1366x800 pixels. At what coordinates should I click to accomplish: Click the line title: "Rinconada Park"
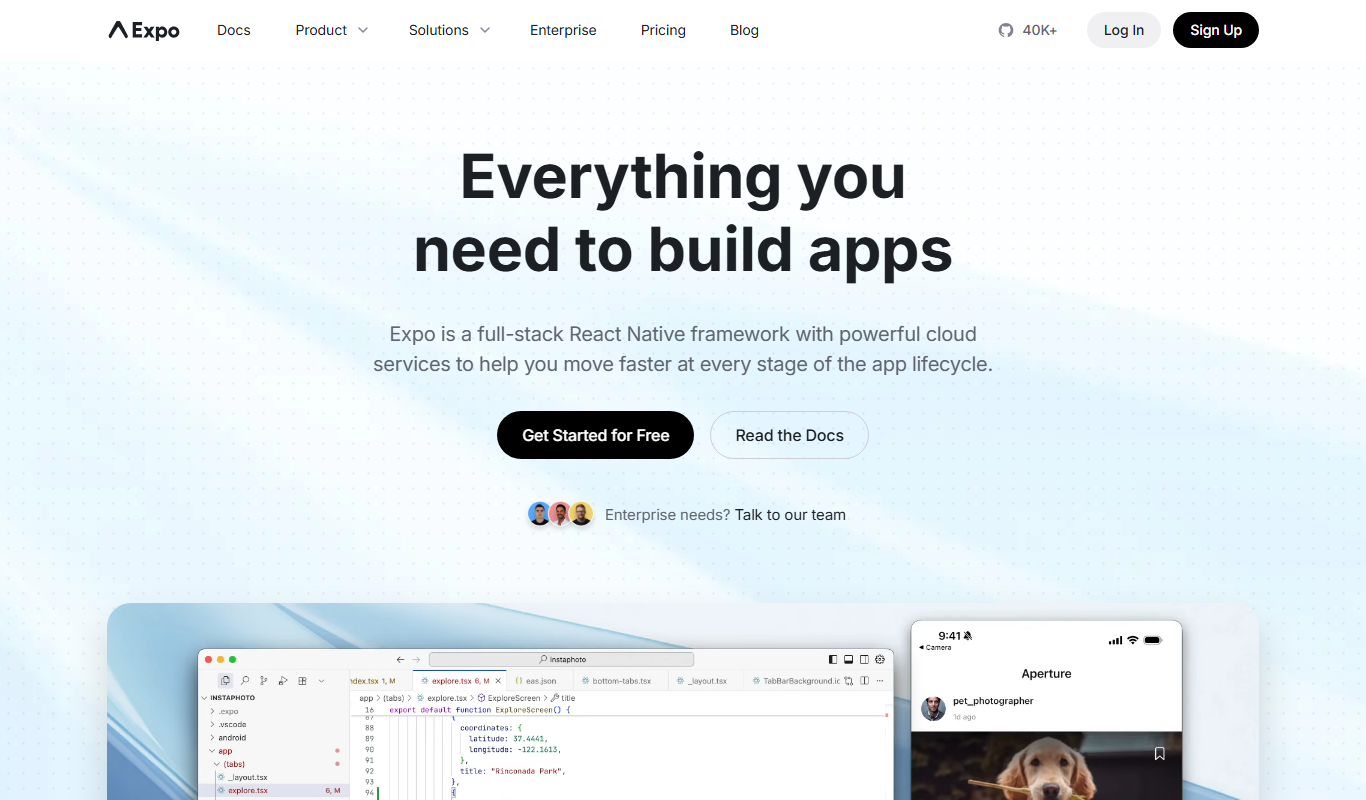coord(513,771)
